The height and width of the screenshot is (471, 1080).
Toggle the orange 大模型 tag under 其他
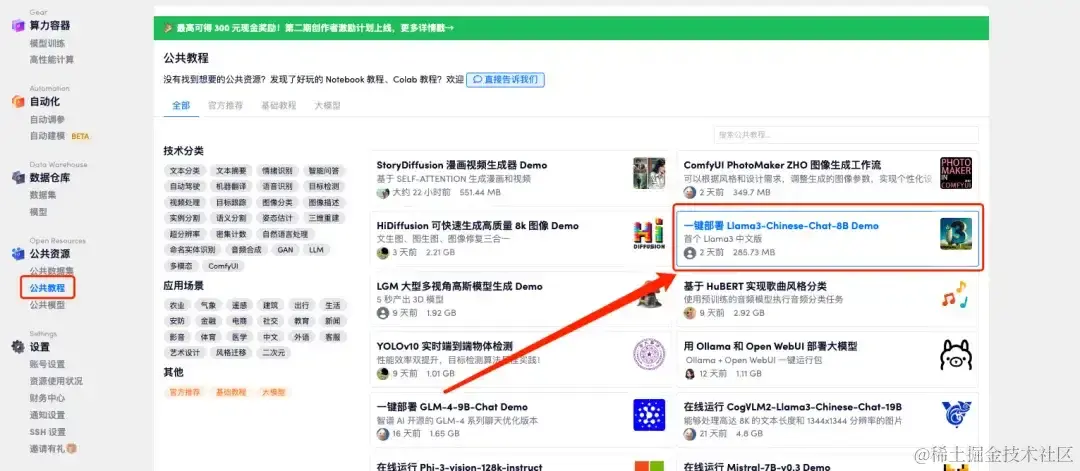(x=273, y=392)
